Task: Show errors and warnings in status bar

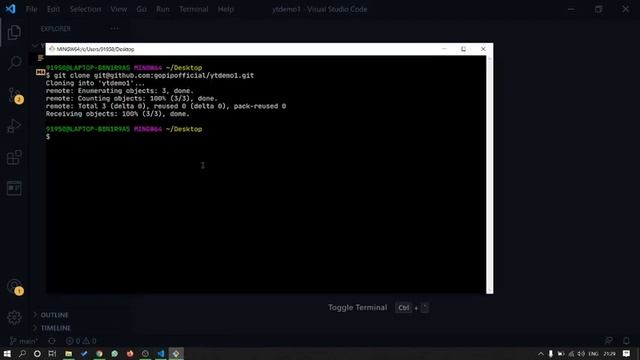Action: tap(81, 341)
